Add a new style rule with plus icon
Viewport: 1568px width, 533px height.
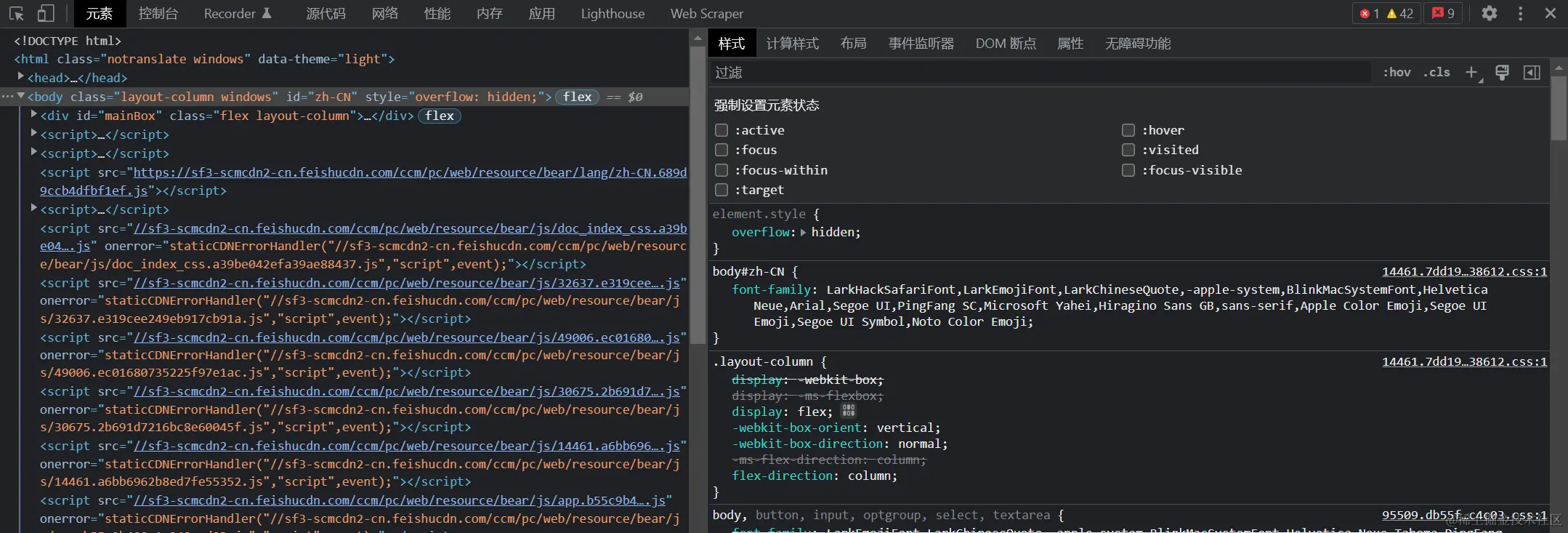[x=1472, y=72]
